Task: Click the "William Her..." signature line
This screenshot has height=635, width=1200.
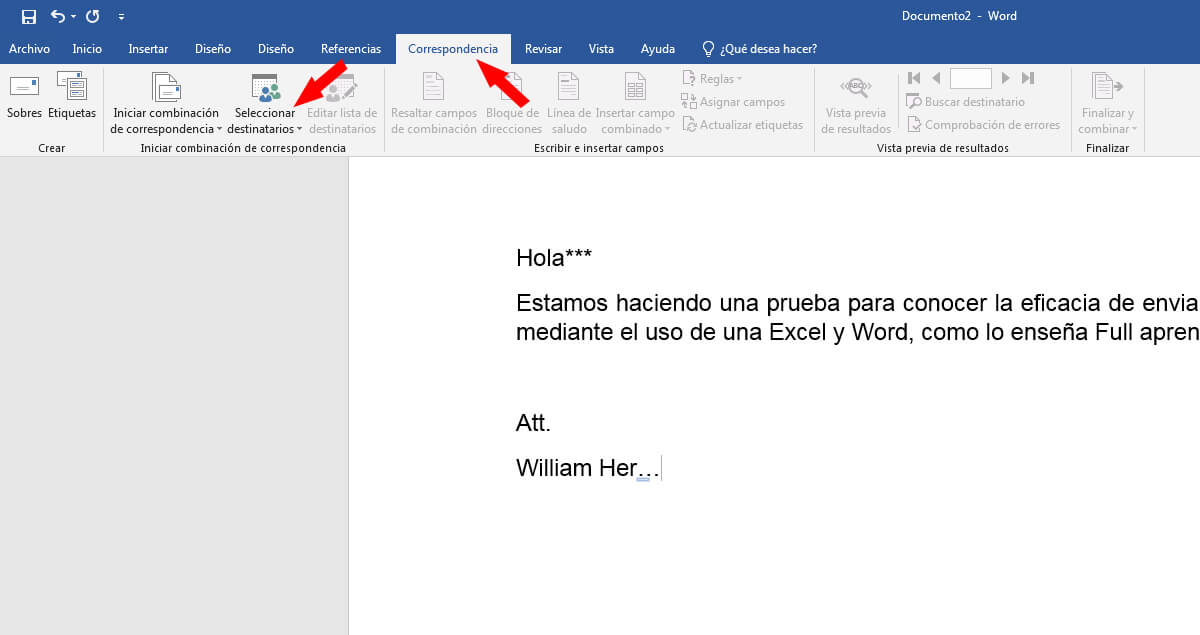Action: (588, 468)
